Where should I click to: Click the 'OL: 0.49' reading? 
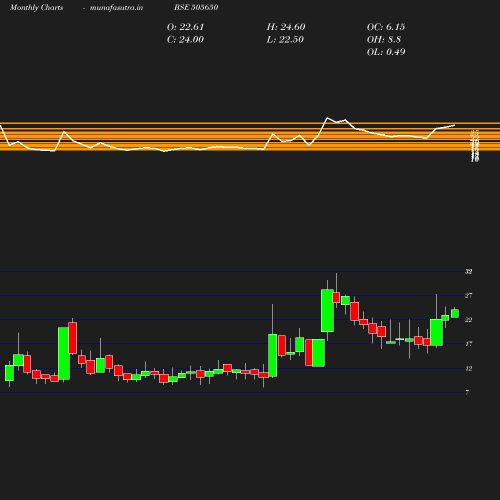(386, 52)
